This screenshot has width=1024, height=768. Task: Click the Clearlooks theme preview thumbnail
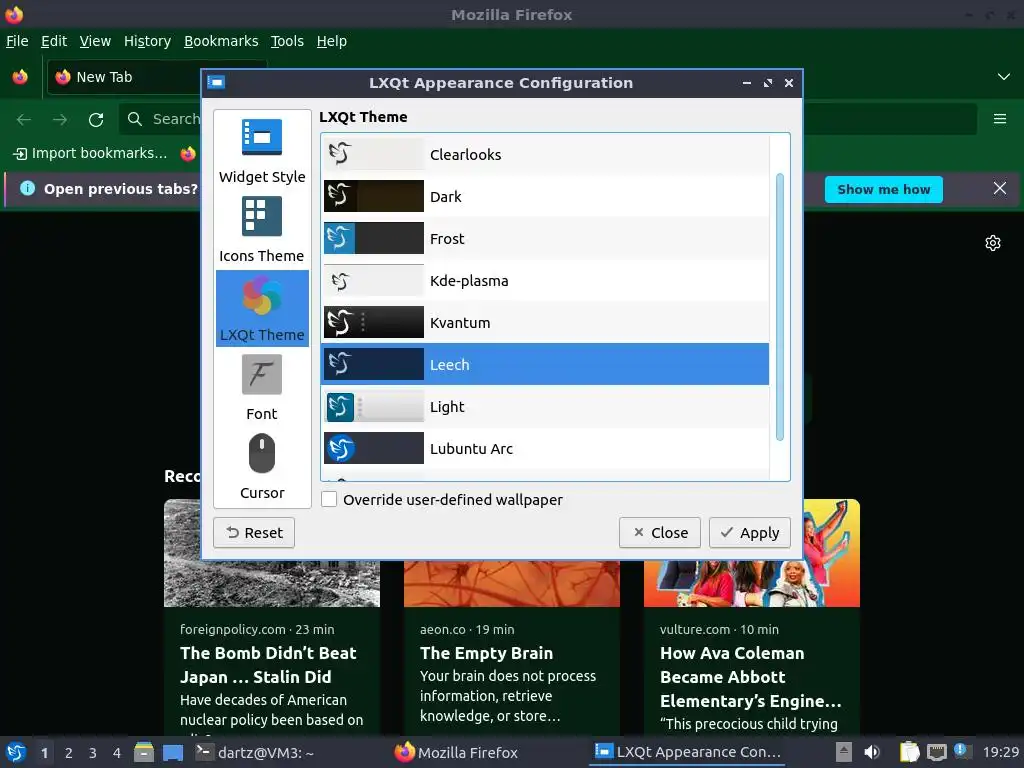tap(374, 154)
